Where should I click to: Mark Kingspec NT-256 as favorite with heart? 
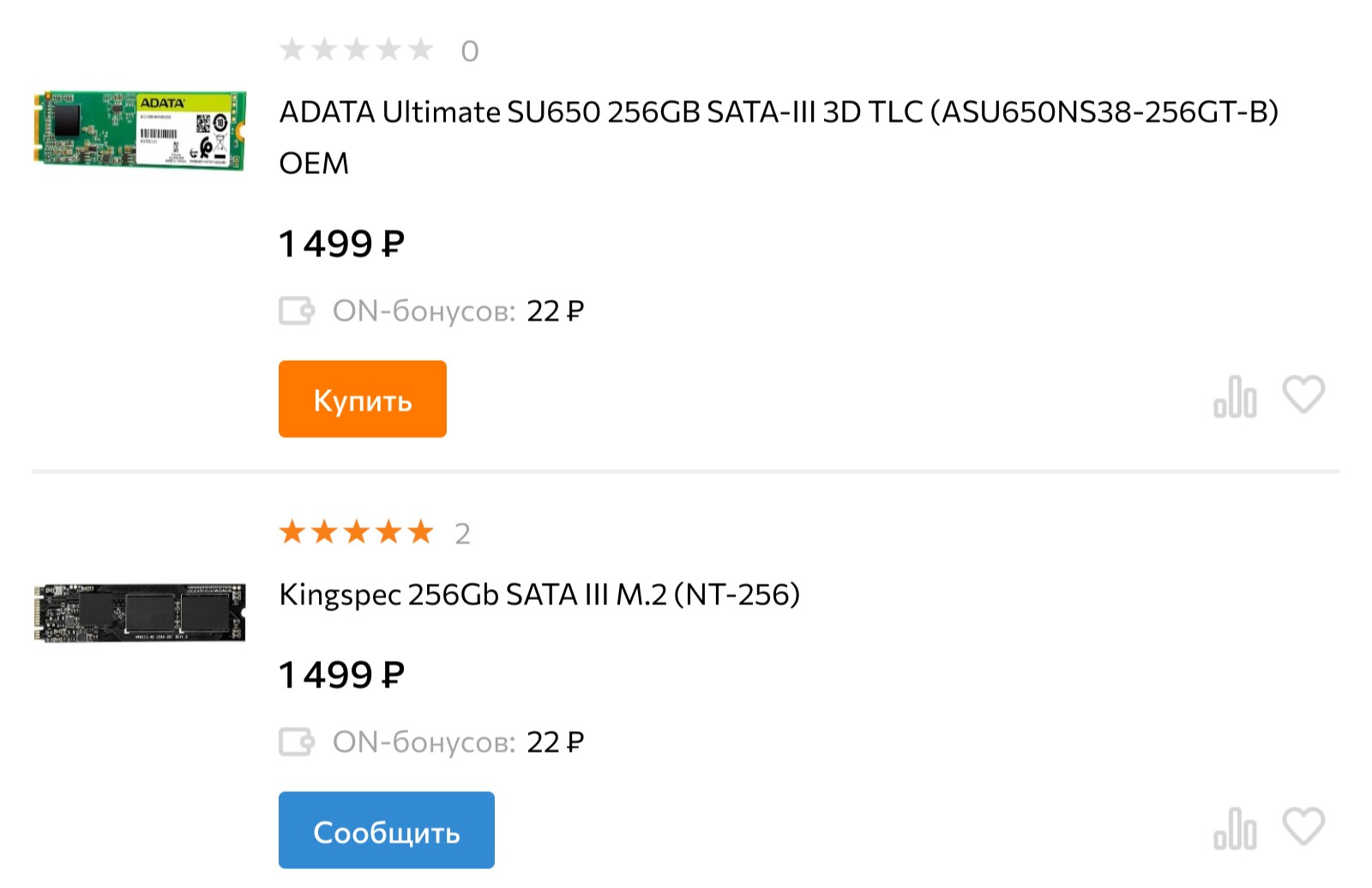point(1303,827)
